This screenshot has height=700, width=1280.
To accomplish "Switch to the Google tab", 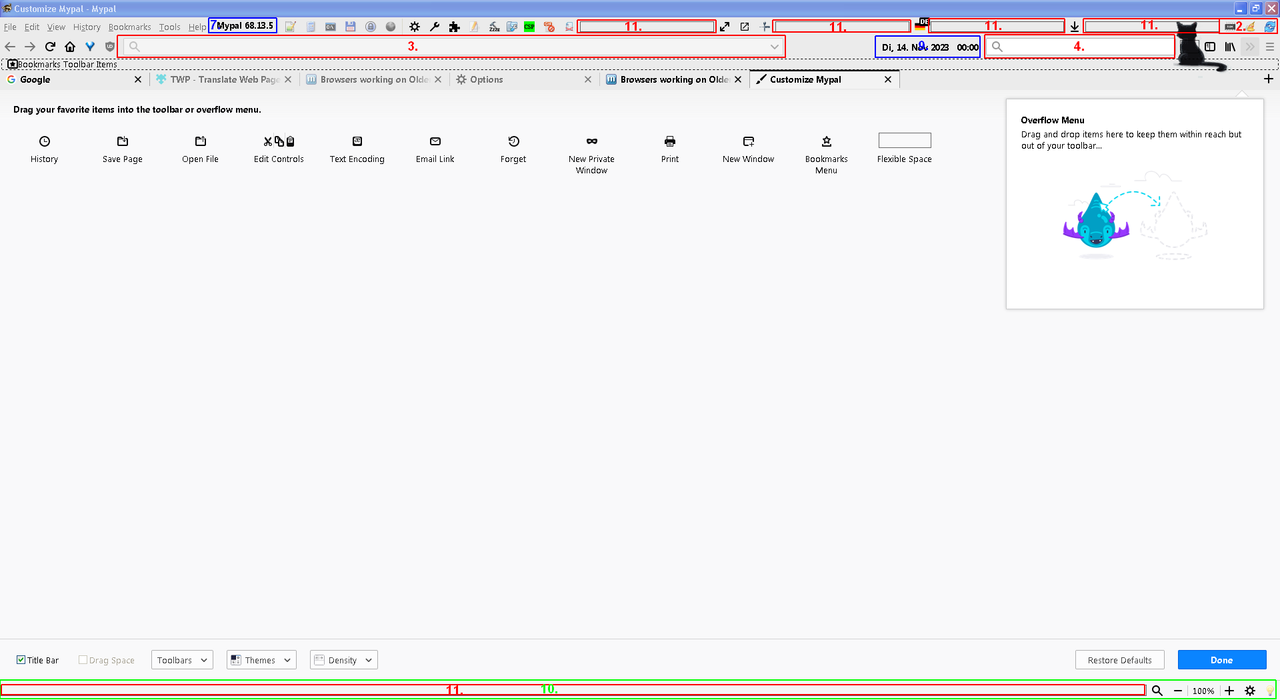I will pyautogui.click(x=74, y=79).
